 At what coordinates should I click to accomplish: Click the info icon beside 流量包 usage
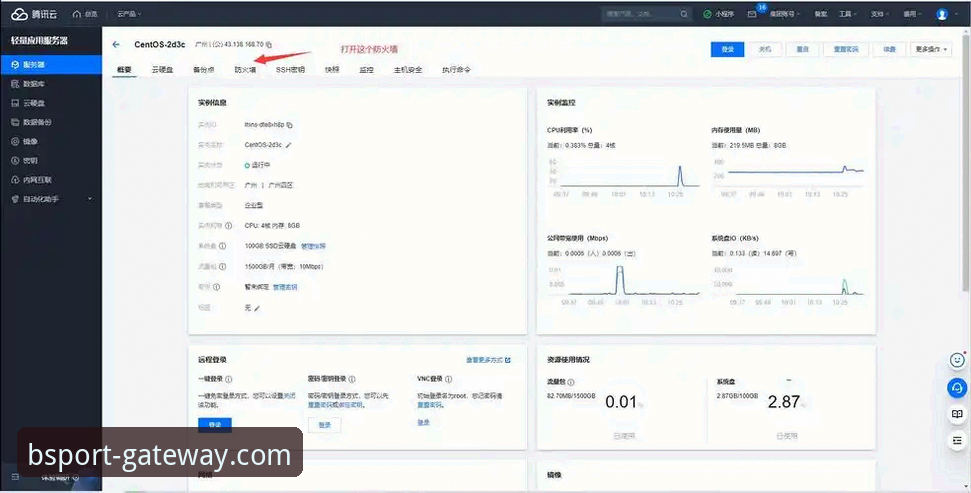570,383
